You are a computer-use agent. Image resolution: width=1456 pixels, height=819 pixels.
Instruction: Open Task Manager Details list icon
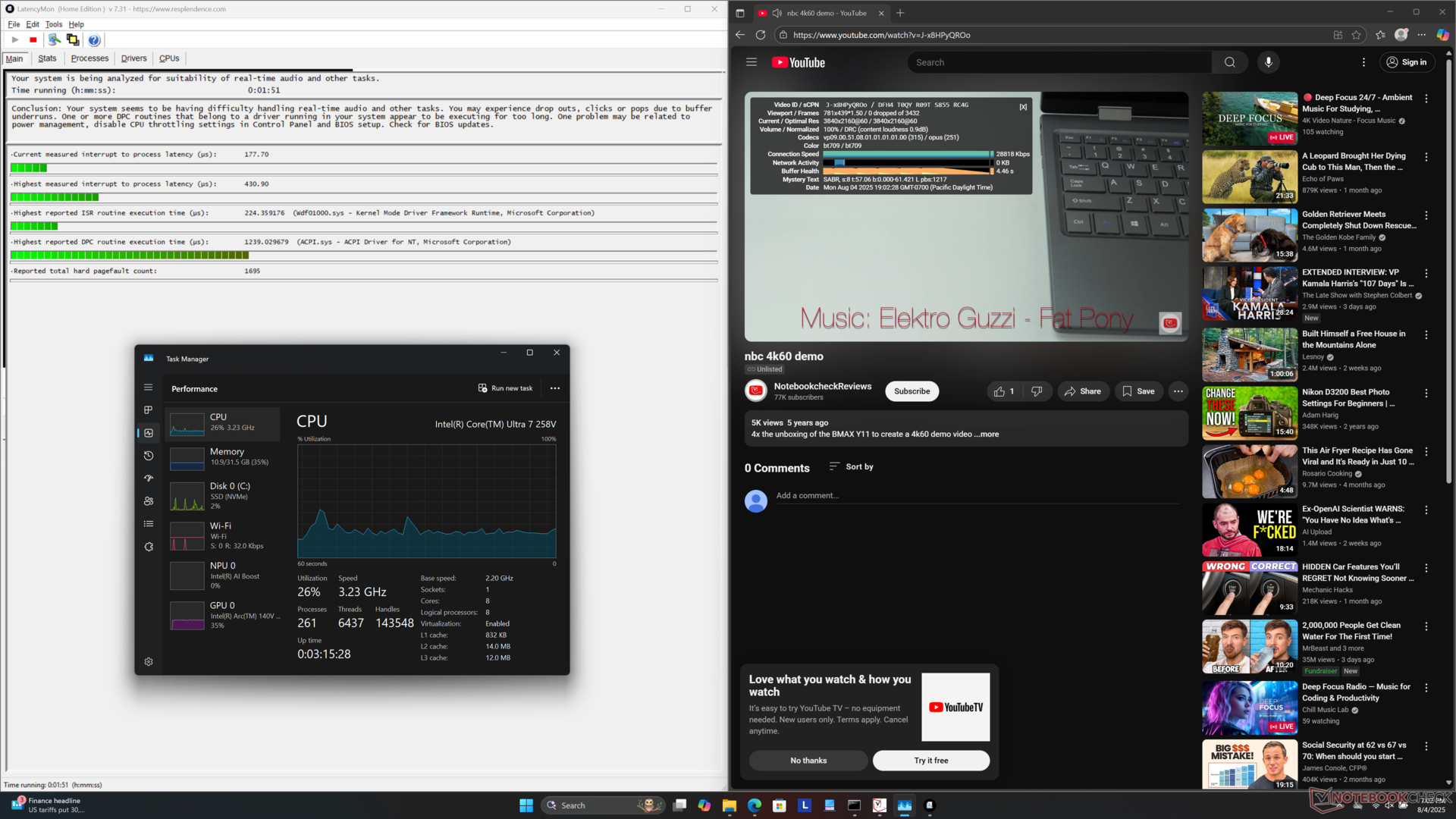point(149,524)
